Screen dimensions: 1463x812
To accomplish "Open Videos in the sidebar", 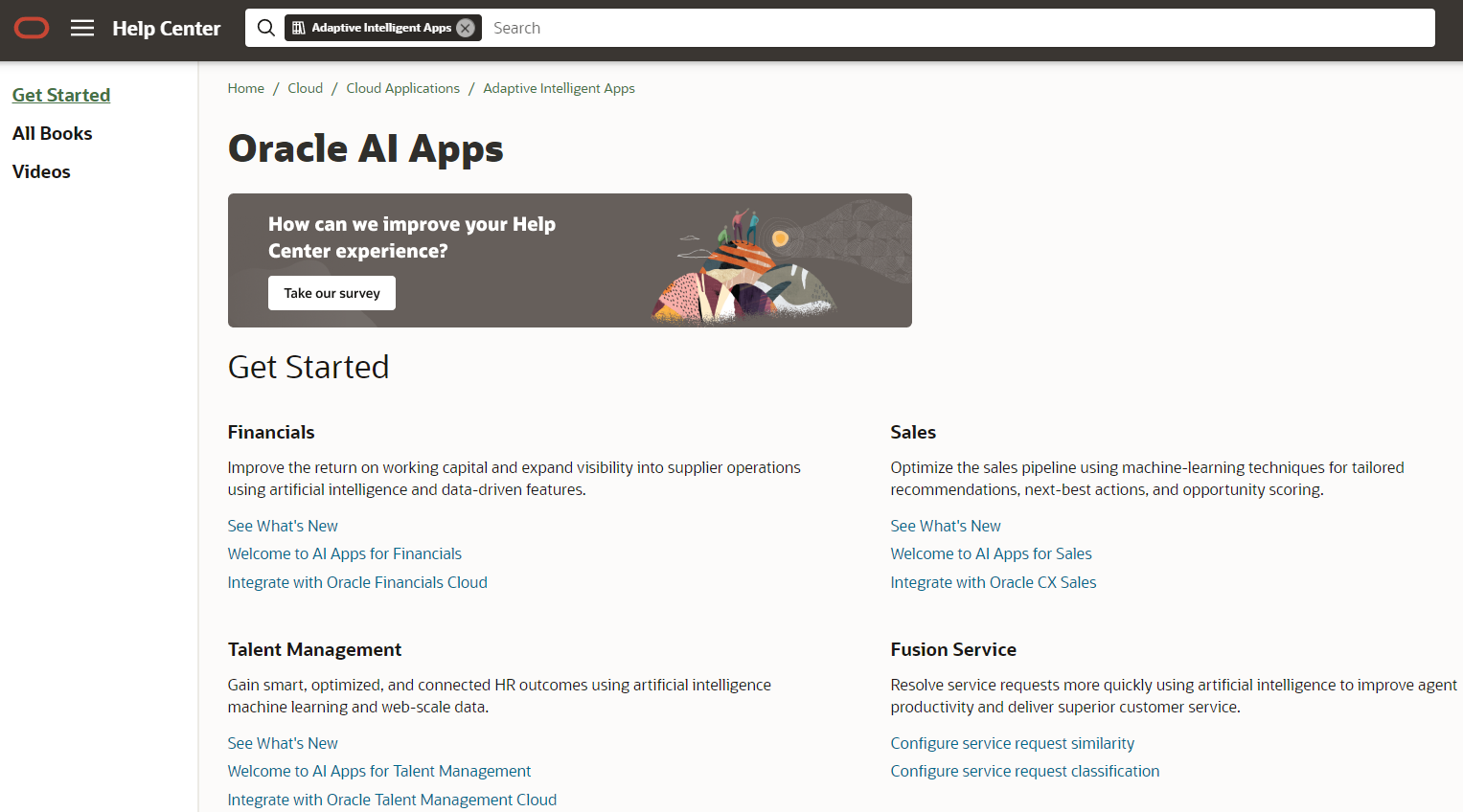I will tap(41, 171).
